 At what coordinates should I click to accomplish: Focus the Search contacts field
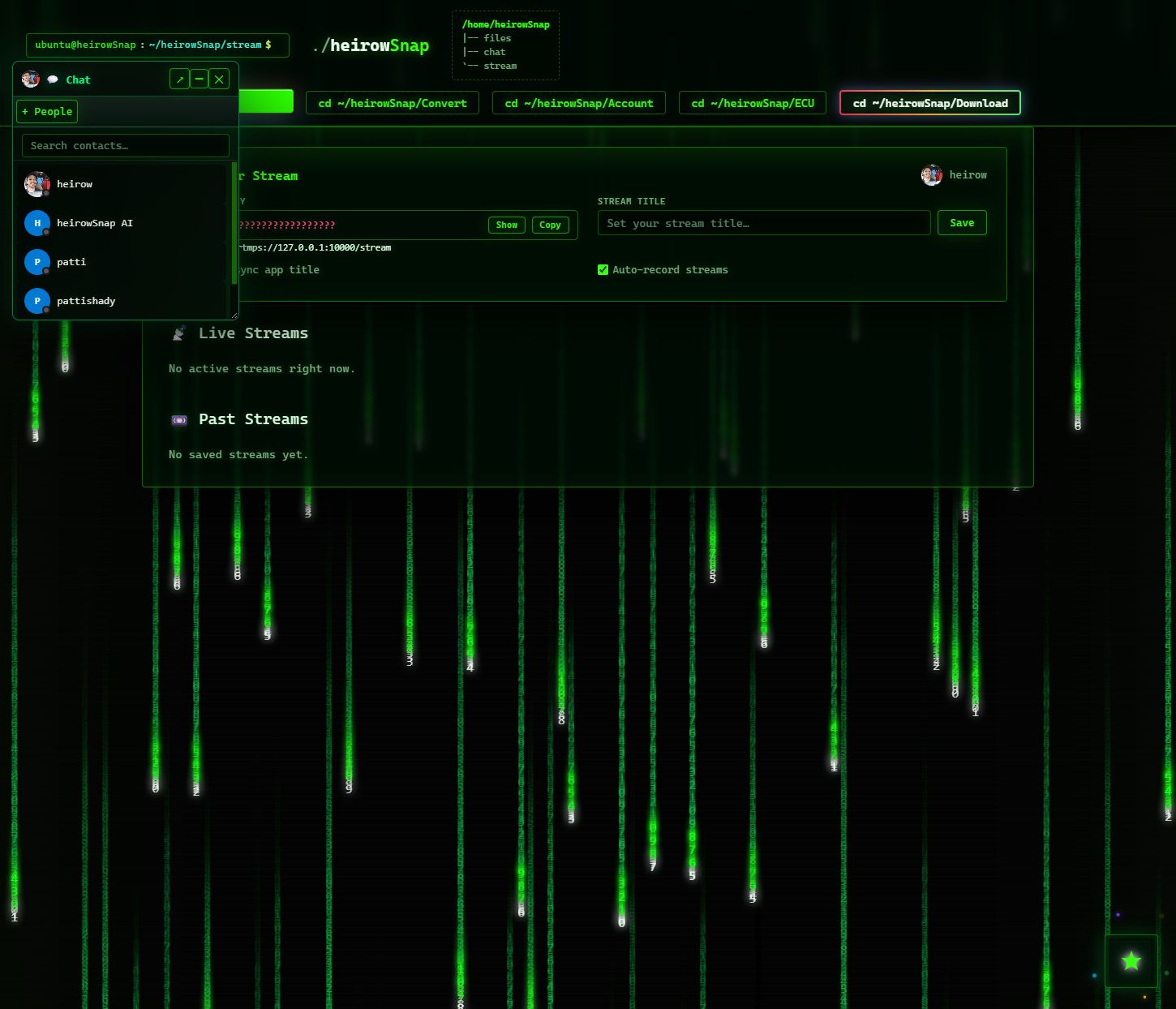coord(126,146)
